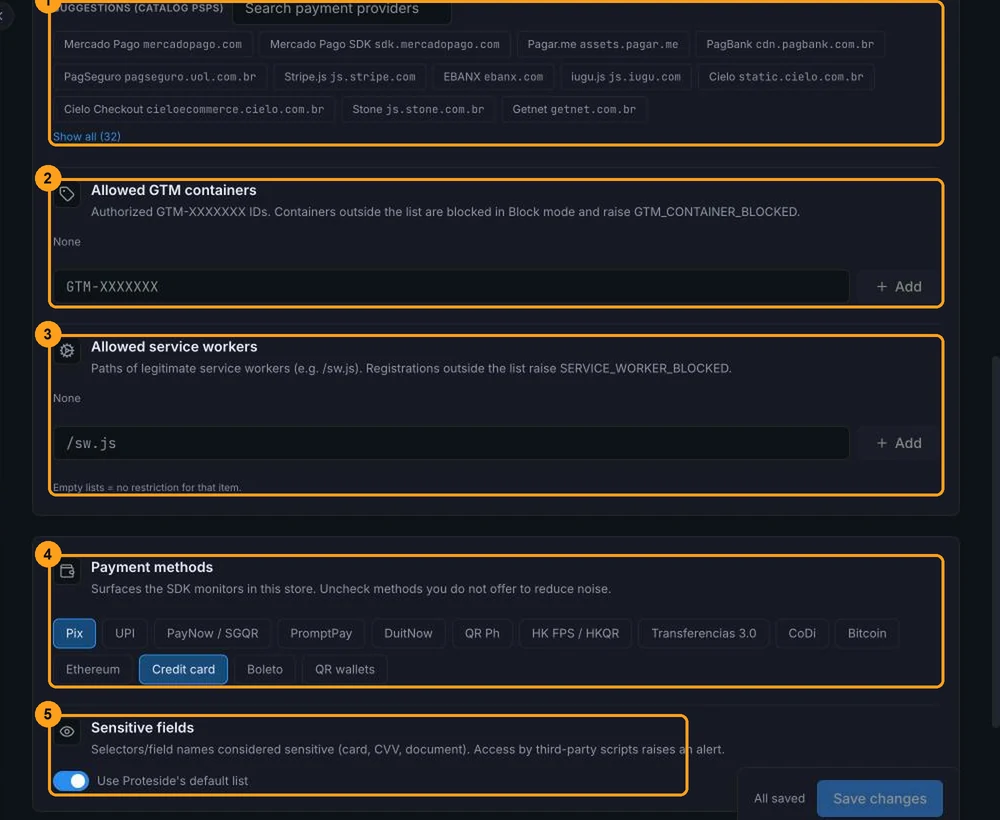Select EBANX ebanx.com suggestion
Image resolution: width=1000 pixels, height=820 pixels.
pyautogui.click(x=493, y=77)
